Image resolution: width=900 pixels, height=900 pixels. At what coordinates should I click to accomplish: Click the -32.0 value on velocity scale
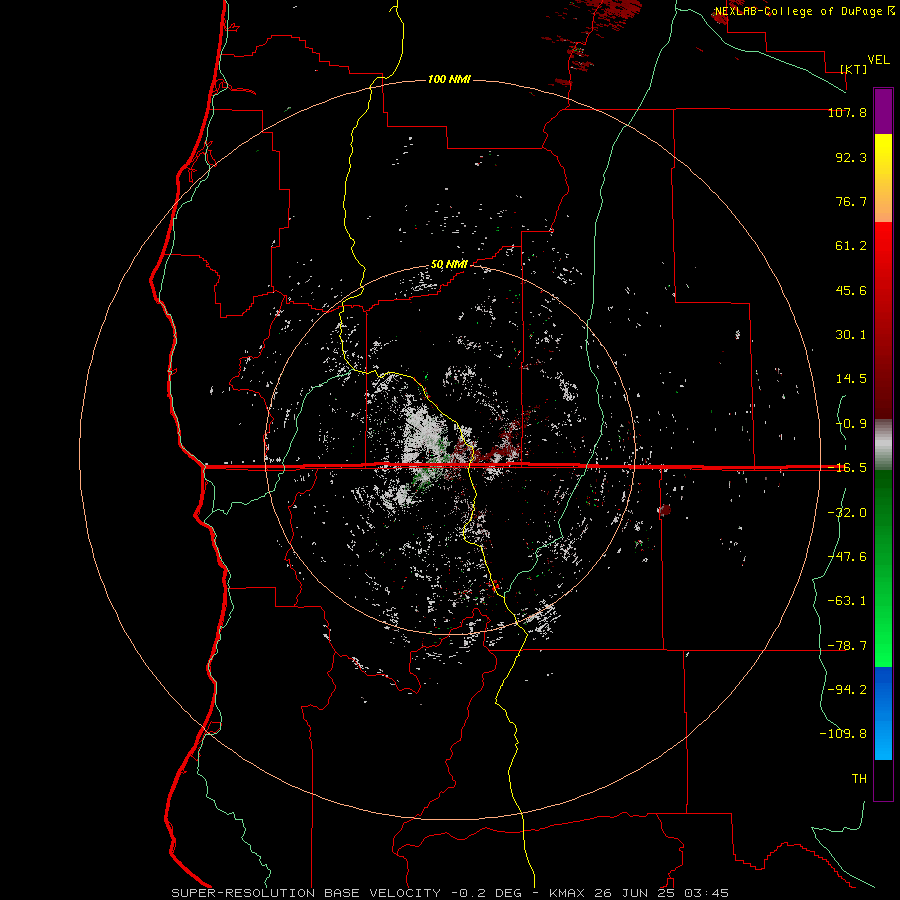847,513
